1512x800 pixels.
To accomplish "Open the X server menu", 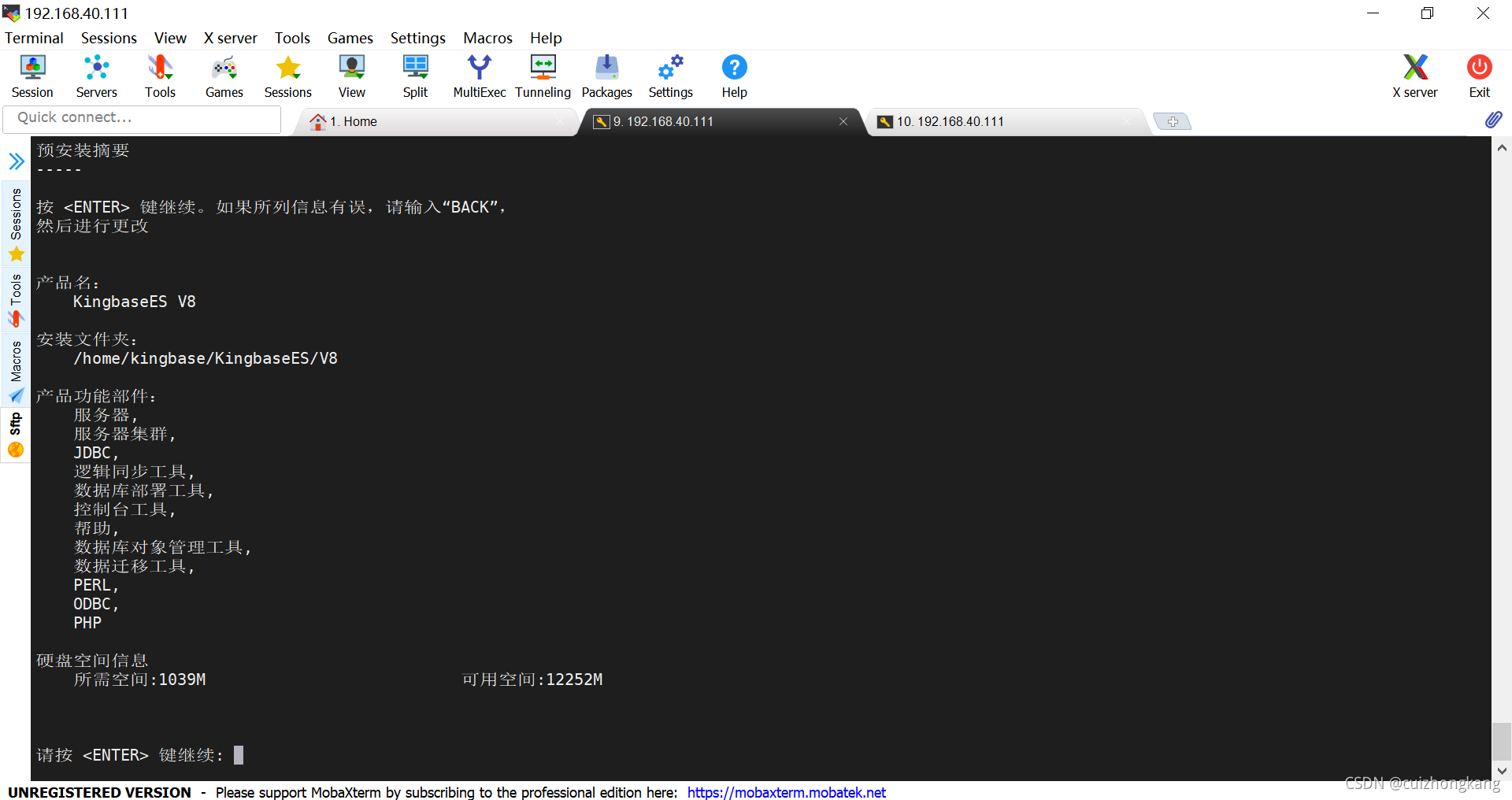I will pos(230,38).
